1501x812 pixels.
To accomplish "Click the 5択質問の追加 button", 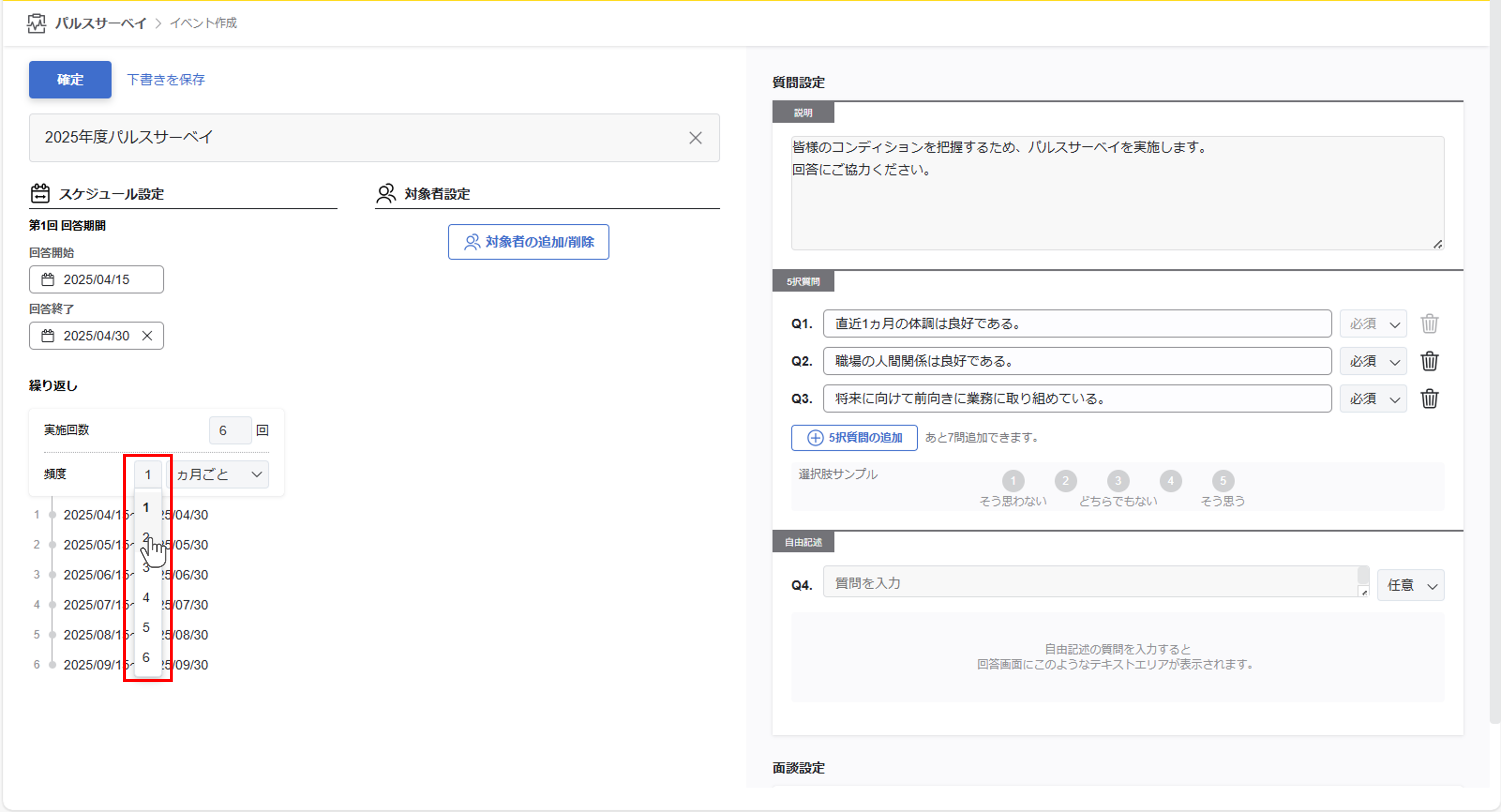I will (854, 438).
